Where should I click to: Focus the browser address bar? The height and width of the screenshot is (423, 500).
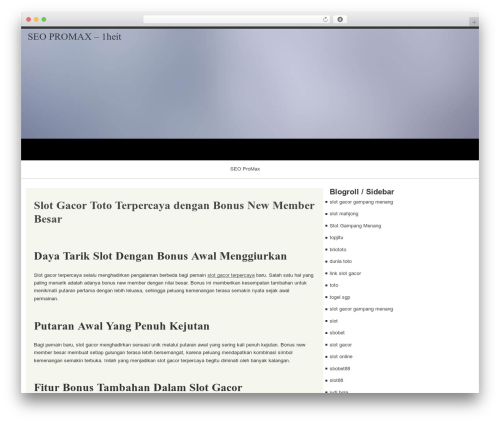pyautogui.click(x=236, y=20)
